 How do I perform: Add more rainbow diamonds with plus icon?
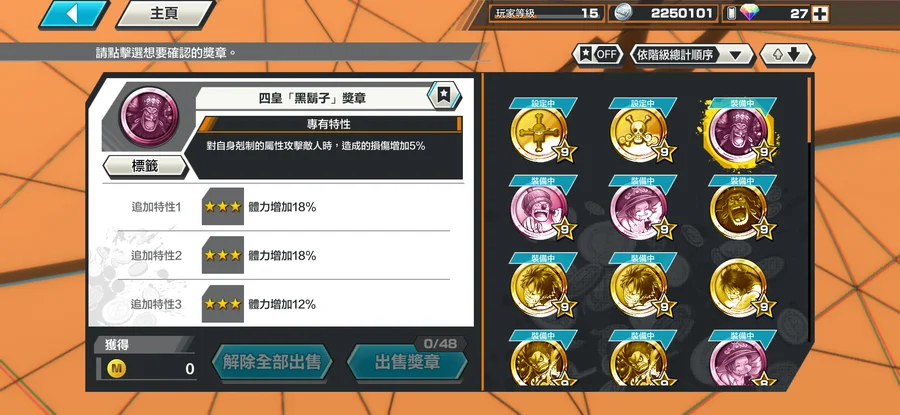click(820, 14)
